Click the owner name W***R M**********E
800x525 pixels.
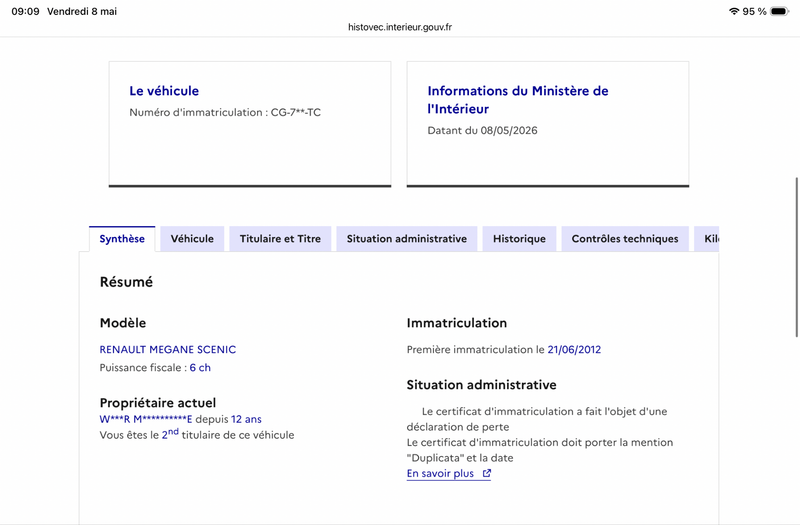[146, 419]
